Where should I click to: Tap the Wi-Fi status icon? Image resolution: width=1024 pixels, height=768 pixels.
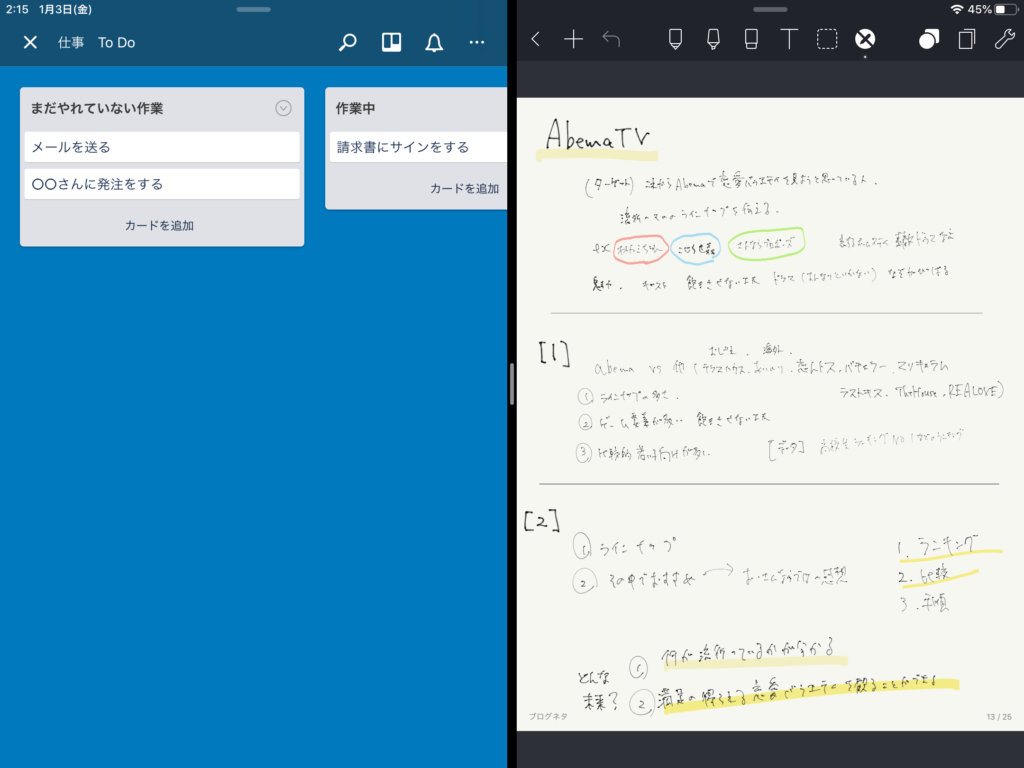tap(957, 9)
